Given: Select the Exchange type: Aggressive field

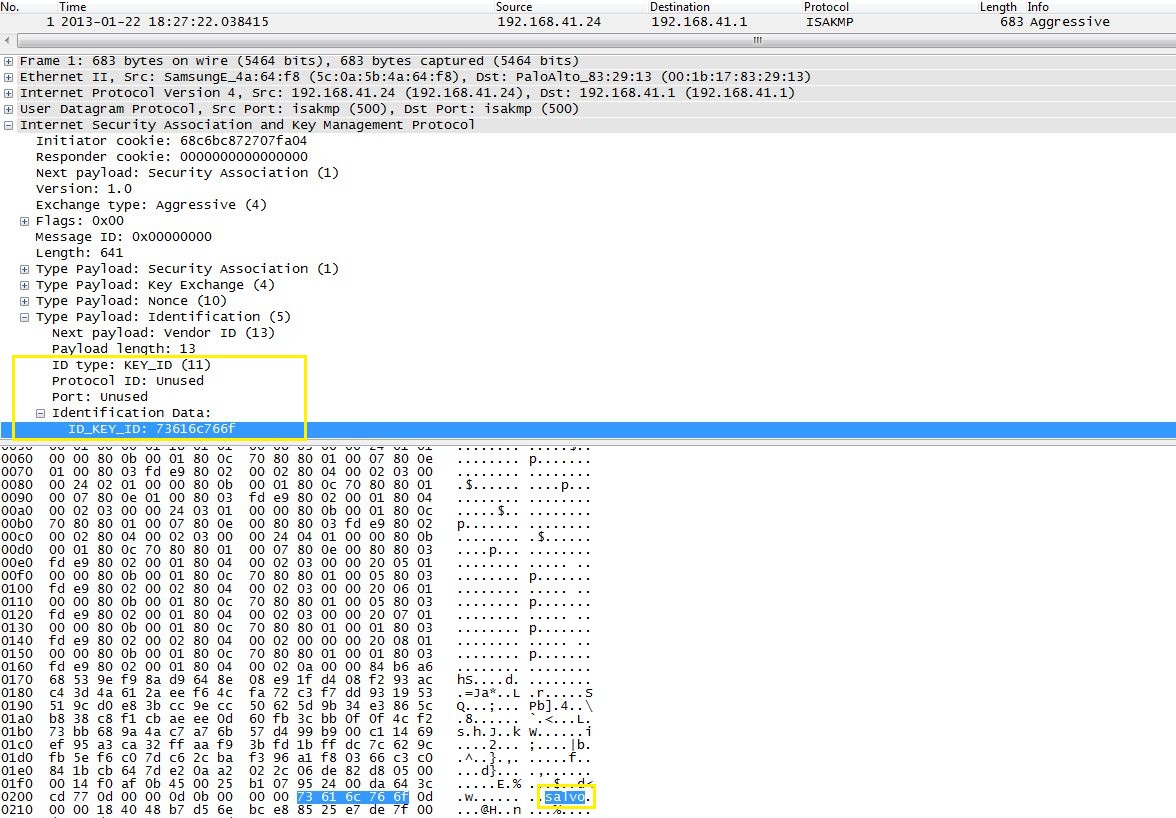Looking at the screenshot, I should [152, 205].
